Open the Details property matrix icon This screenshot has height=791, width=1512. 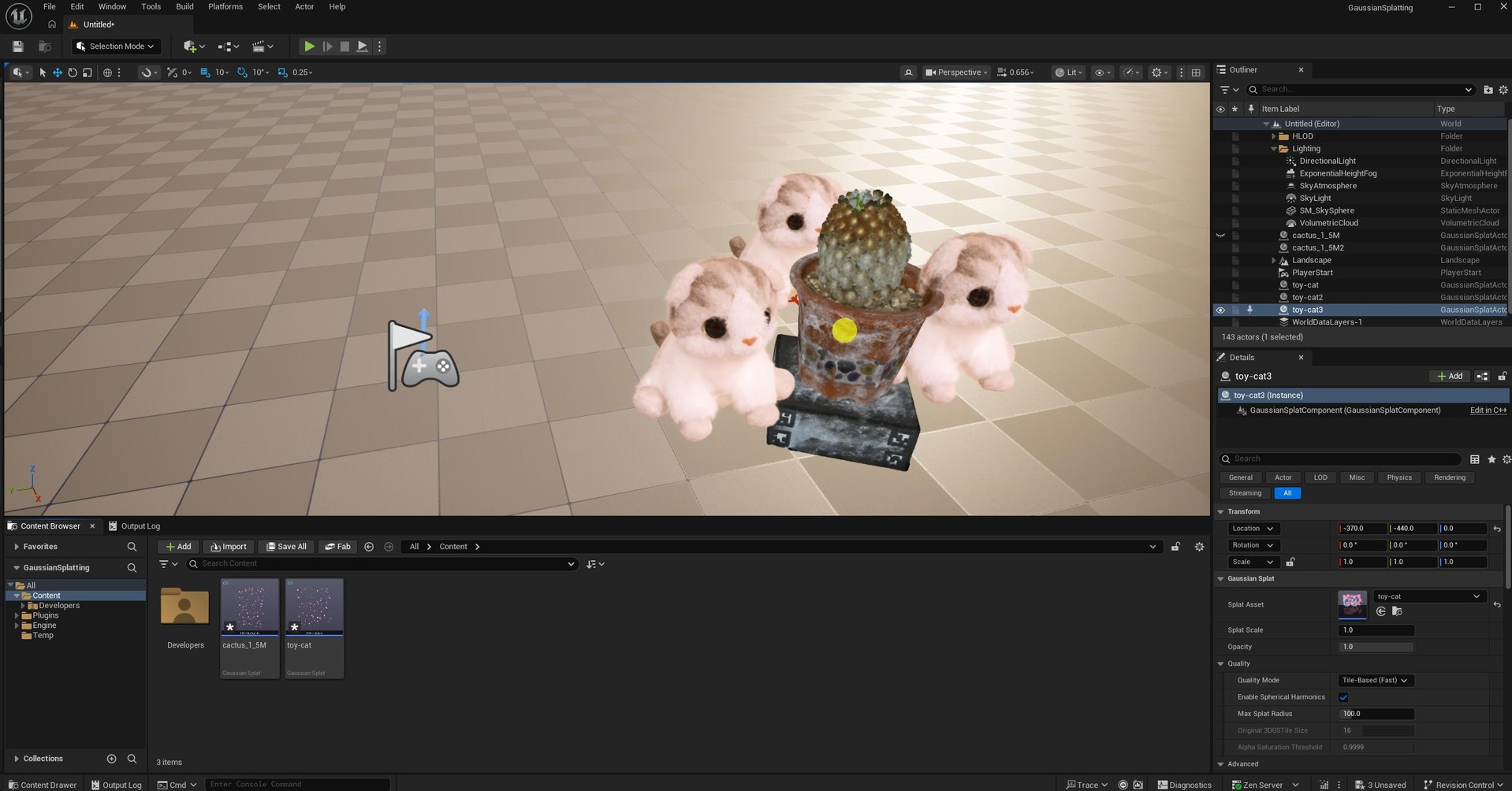(1474, 459)
